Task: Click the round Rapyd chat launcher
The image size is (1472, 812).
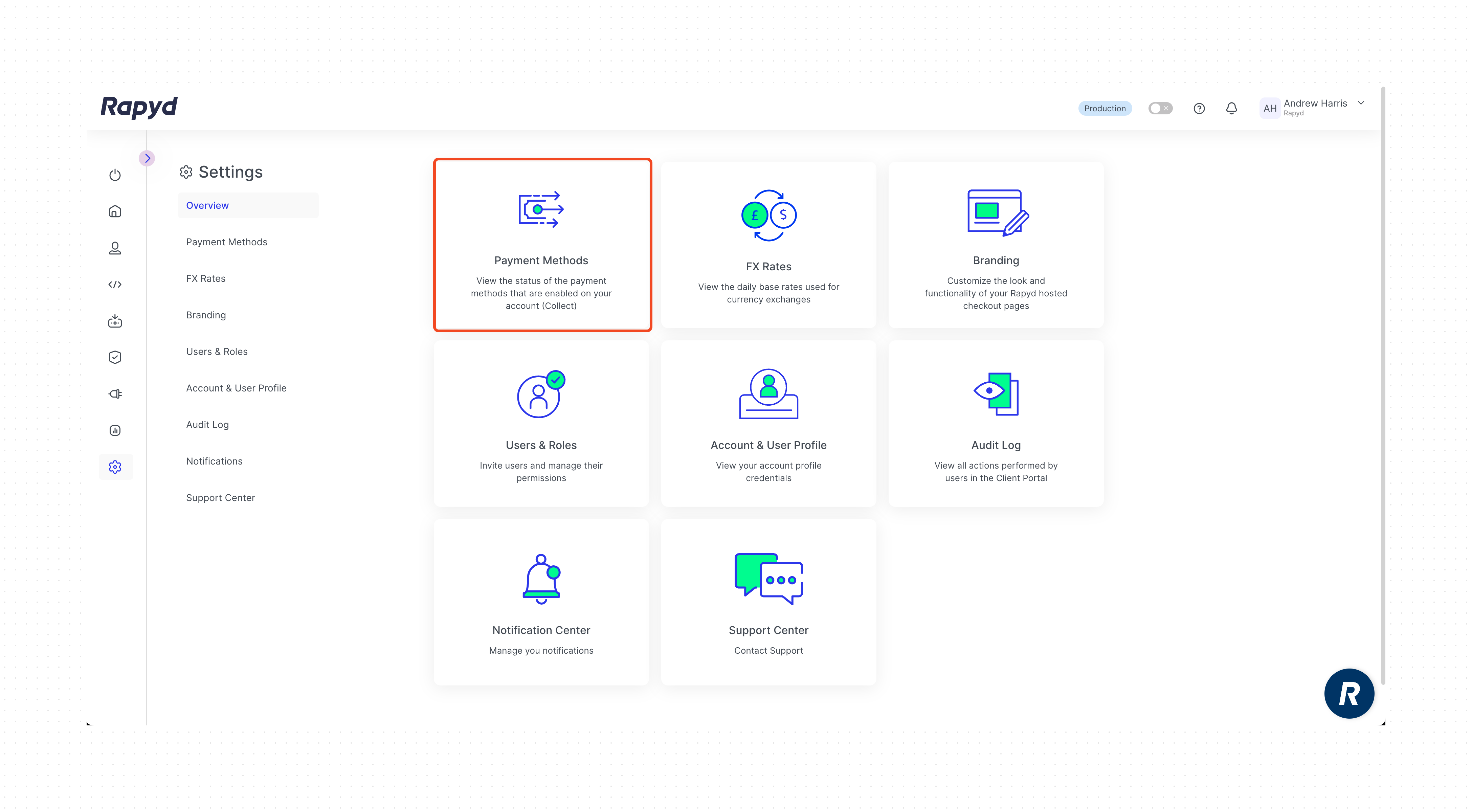Action: pos(1348,693)
